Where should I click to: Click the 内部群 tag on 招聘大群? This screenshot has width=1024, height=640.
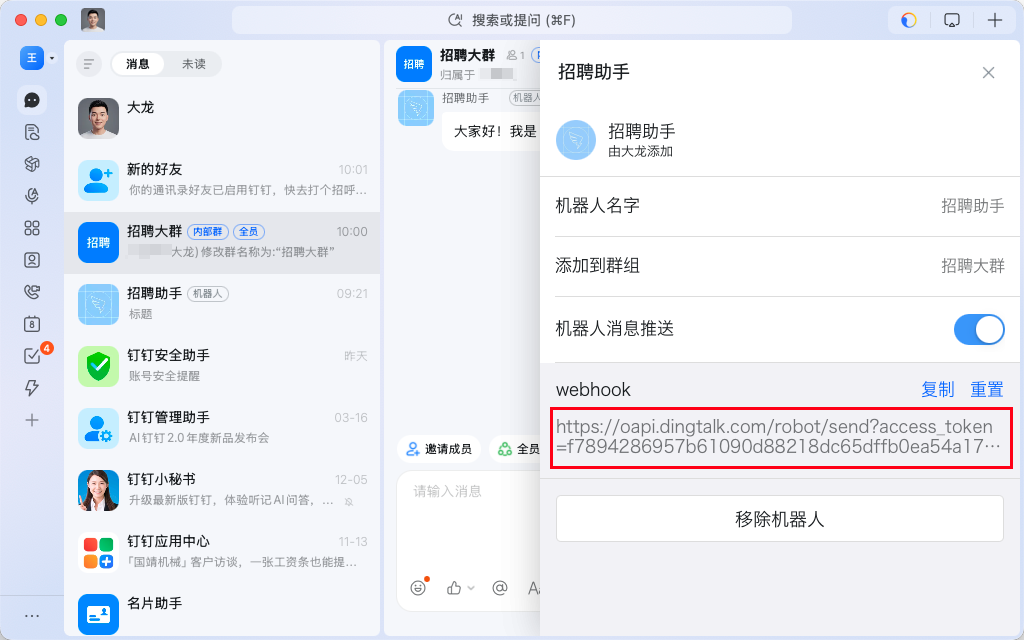point(208,232)
